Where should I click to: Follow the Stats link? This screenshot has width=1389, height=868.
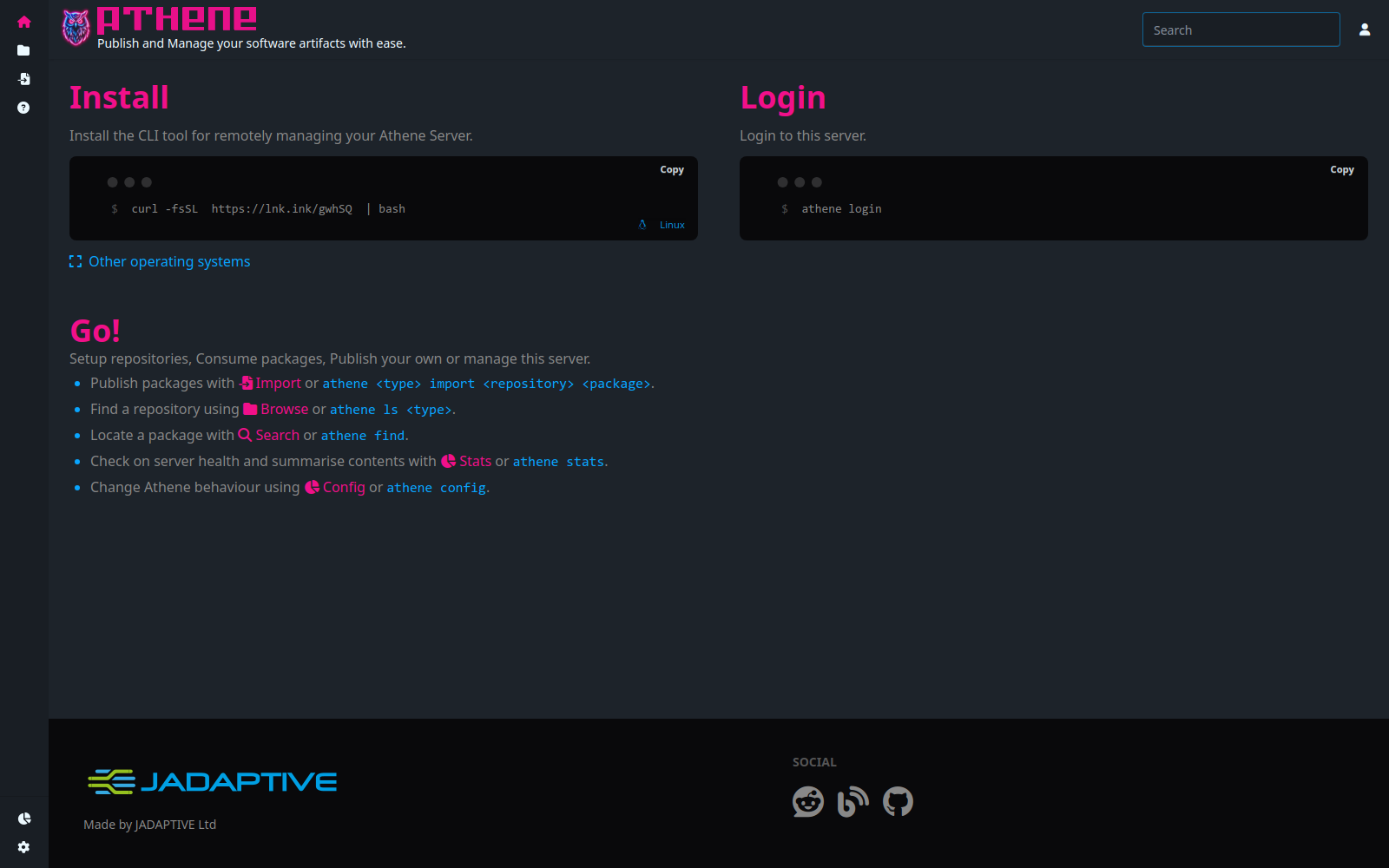(466, 461)
